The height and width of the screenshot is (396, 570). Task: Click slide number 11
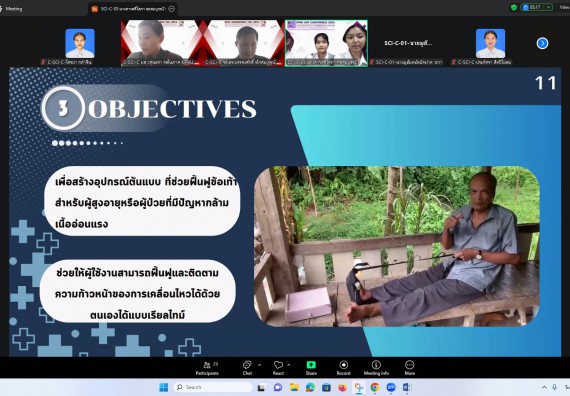[x=546, y=83]
